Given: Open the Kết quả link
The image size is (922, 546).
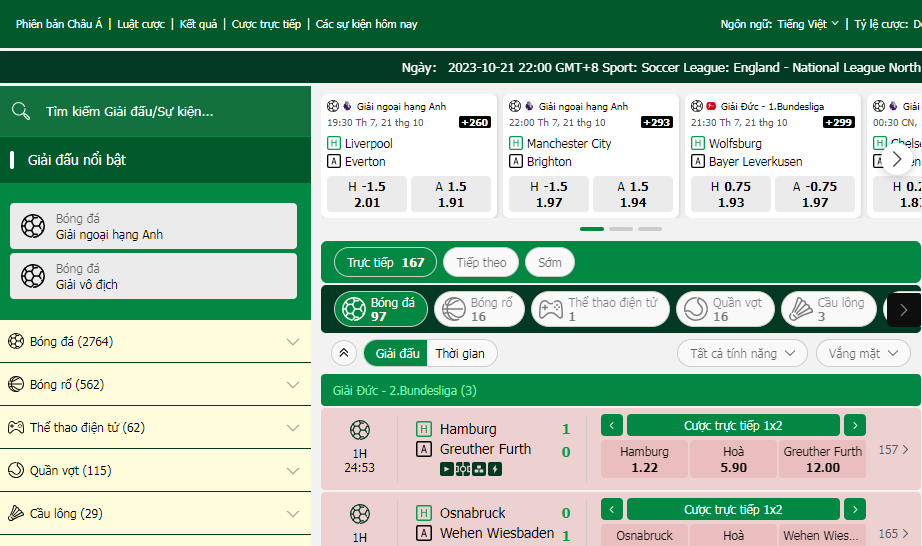Looking at the screenshot, I should coord(198,24).
